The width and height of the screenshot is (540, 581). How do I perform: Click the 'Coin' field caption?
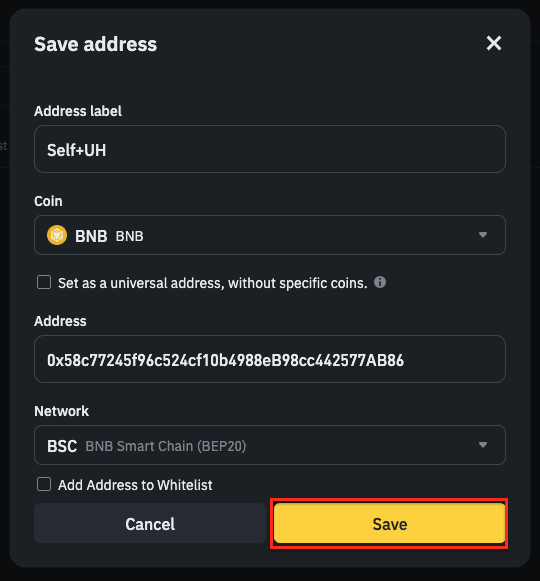tap(48, 201)
